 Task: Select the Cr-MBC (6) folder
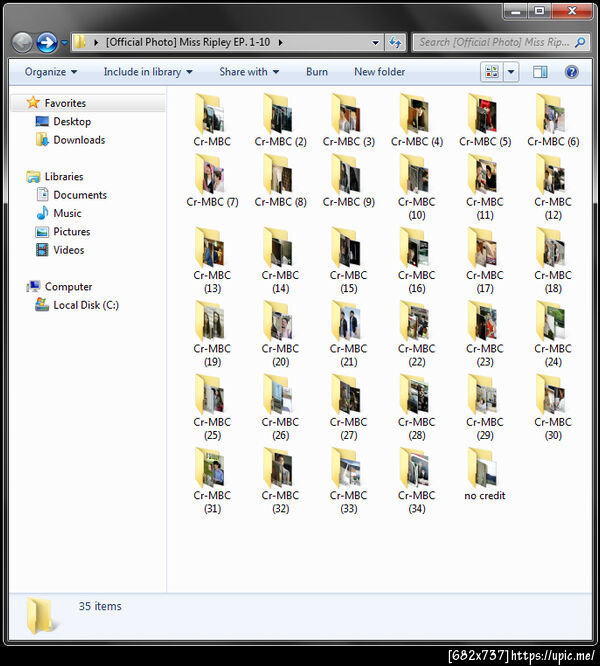tap(553, 121)
